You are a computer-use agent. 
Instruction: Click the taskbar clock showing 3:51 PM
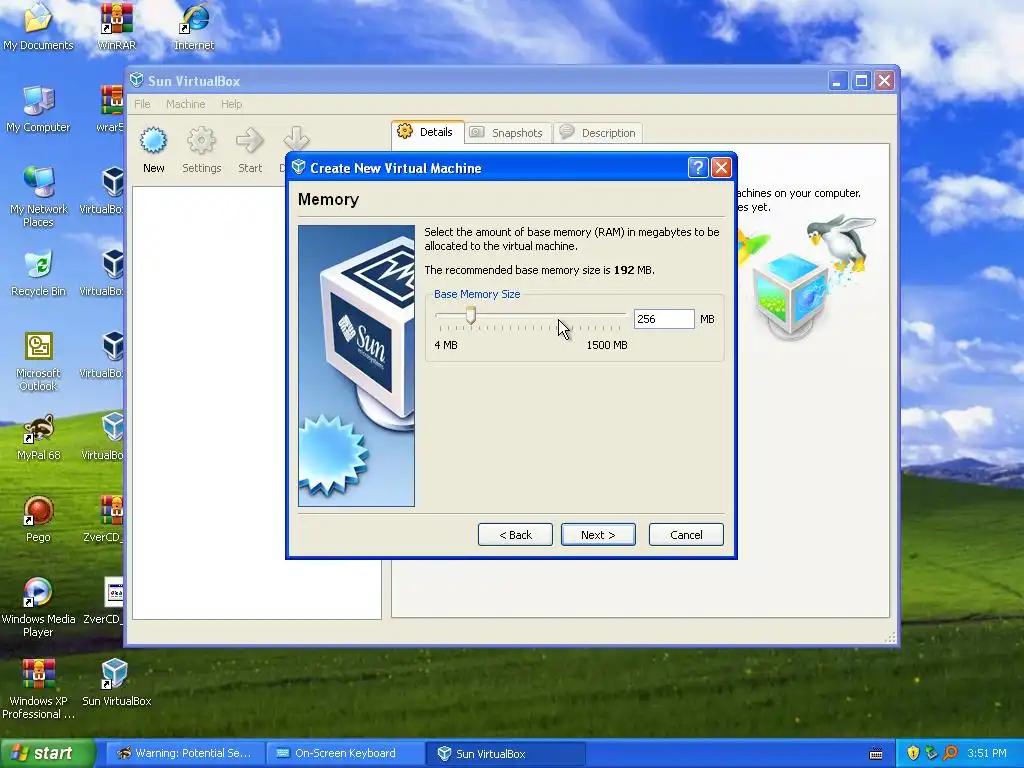986,753
